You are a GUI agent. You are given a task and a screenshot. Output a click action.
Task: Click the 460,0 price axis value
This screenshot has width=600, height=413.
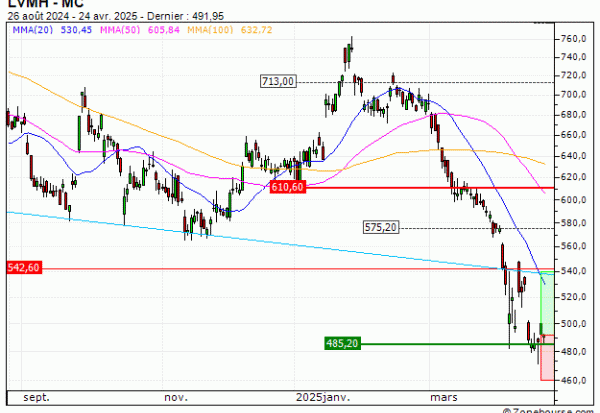click(573, 380)
